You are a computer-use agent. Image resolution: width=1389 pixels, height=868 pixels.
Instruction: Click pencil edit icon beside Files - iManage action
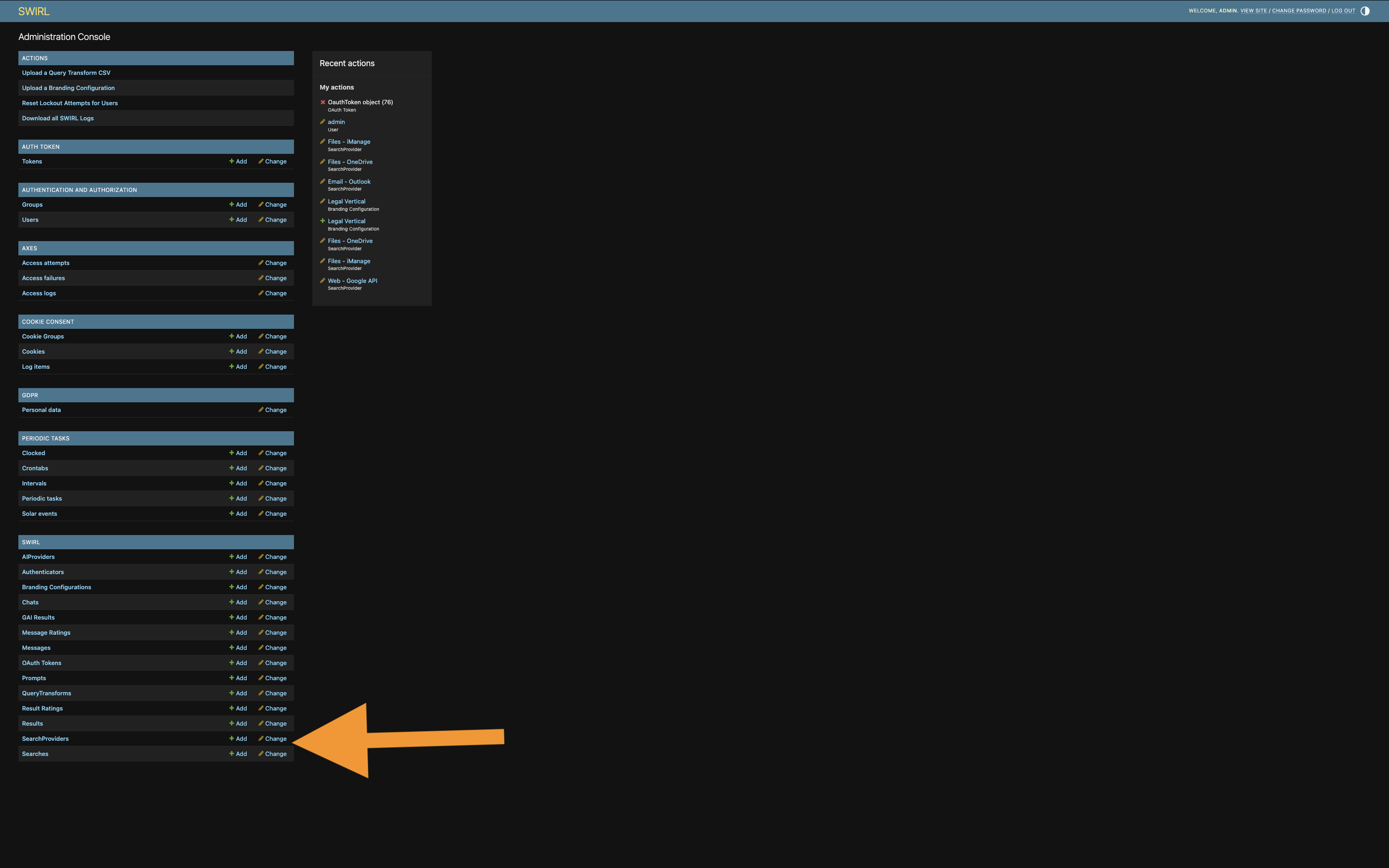tap(322, 141)
